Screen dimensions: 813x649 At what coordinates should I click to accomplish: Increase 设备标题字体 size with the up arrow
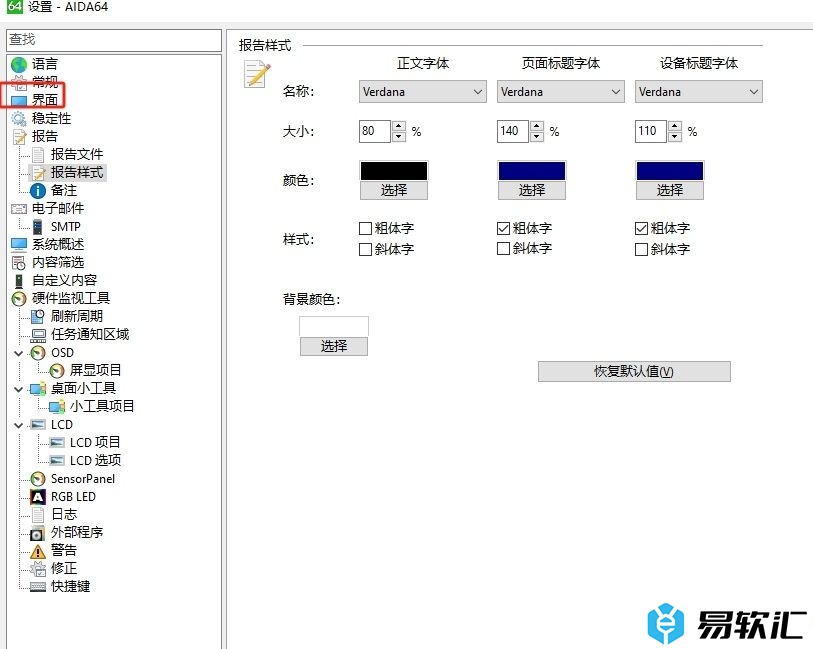coord(675,126)
